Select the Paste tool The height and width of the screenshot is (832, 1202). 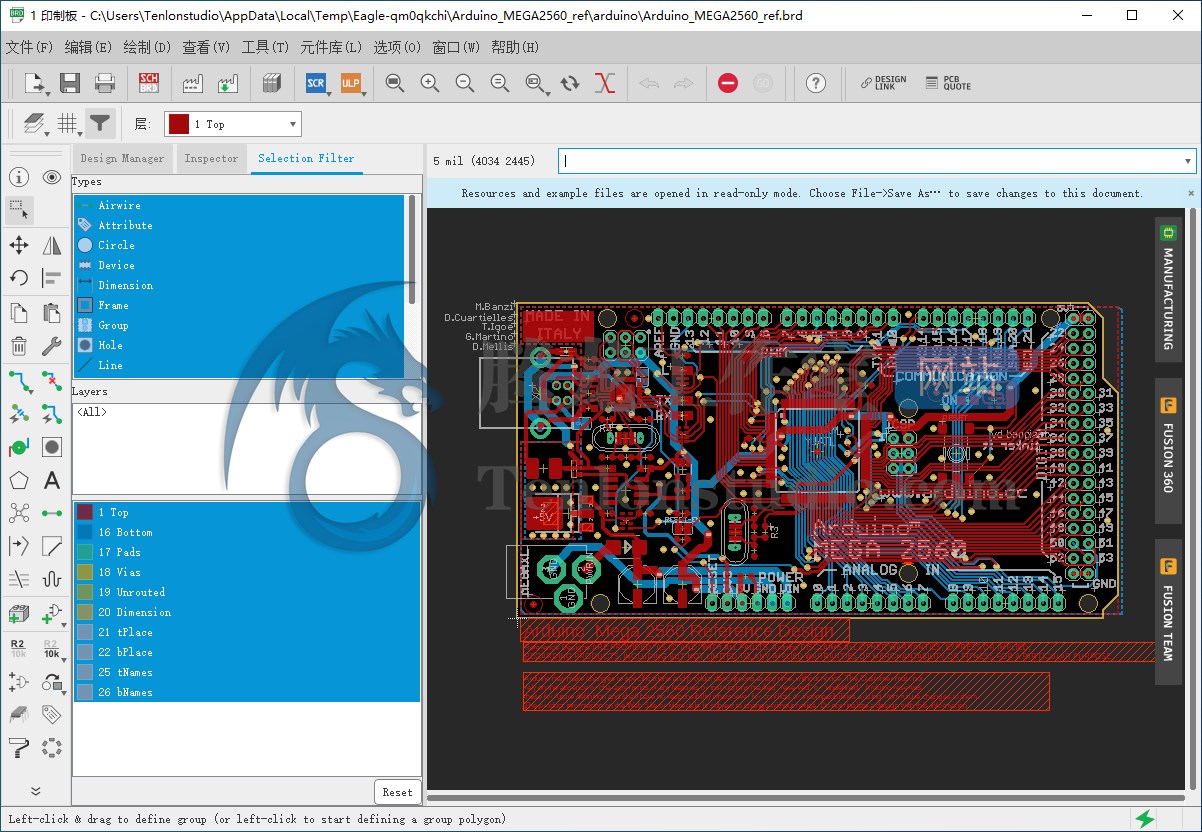tap(52, 313)
